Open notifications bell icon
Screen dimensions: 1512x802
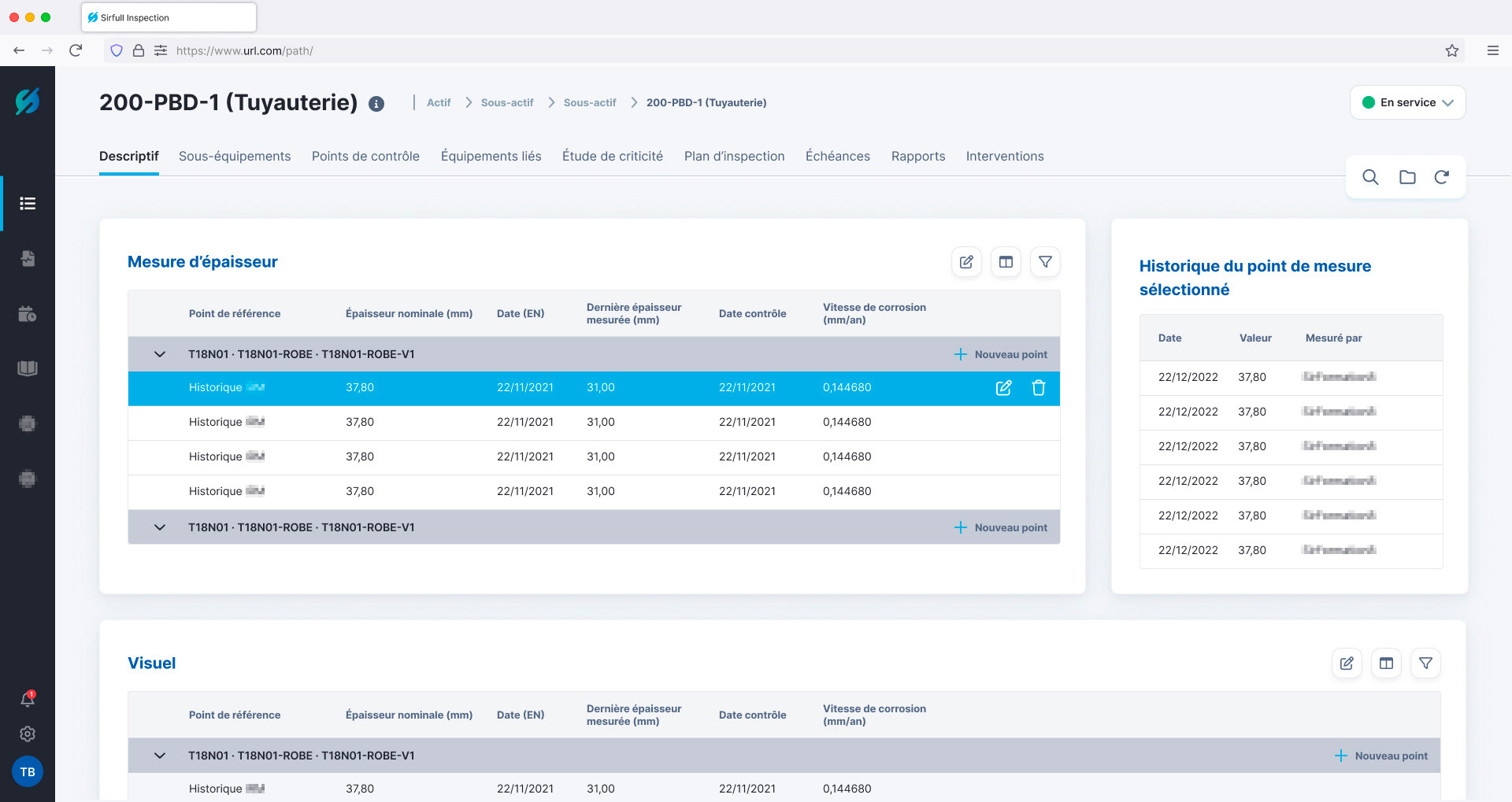click(28, 698)
